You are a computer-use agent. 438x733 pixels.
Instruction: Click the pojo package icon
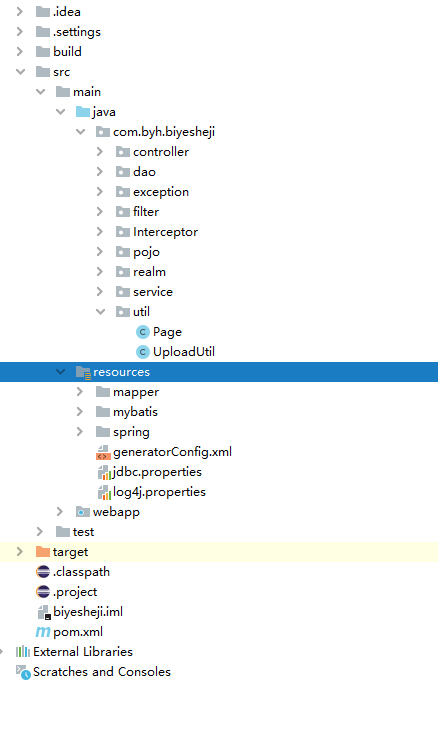click(122, 252)
